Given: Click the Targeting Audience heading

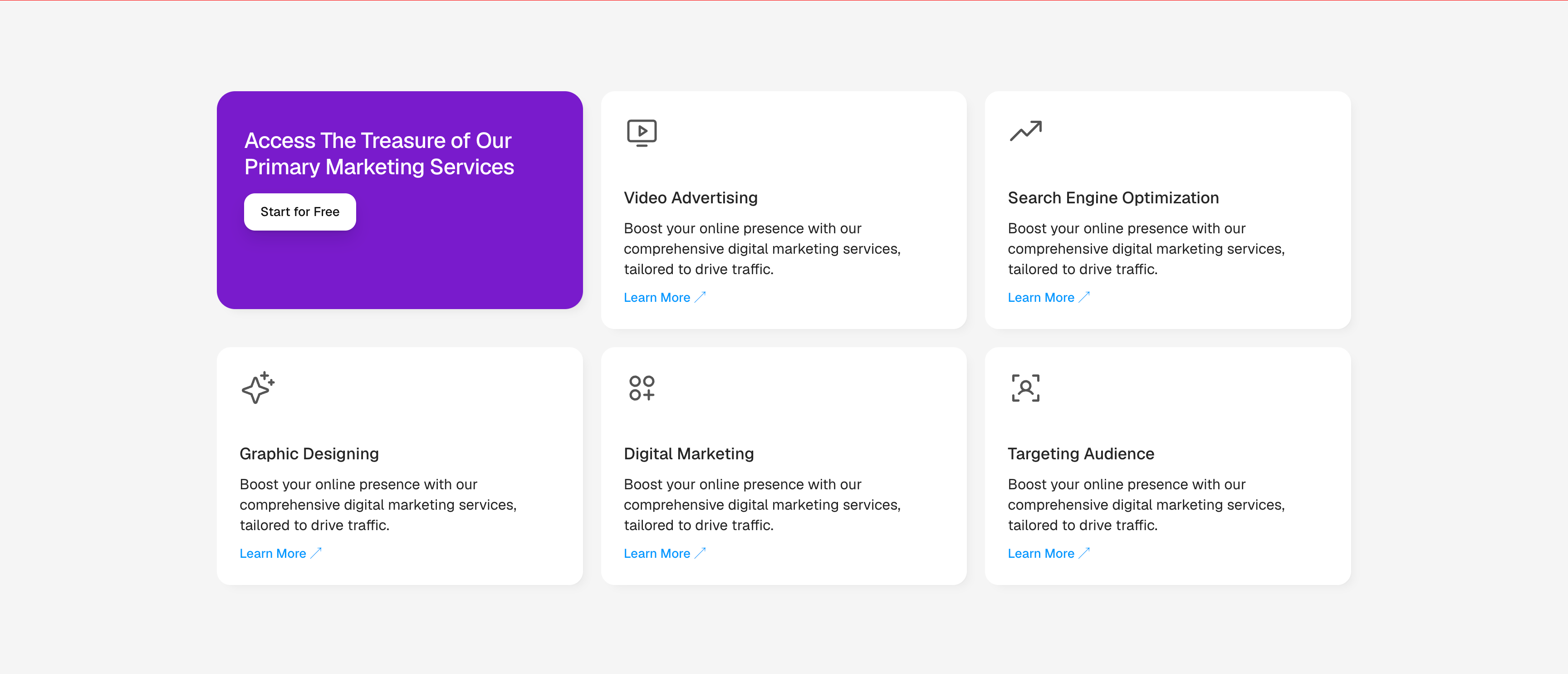Looking at the screenshot, I should coord(1080,453).
